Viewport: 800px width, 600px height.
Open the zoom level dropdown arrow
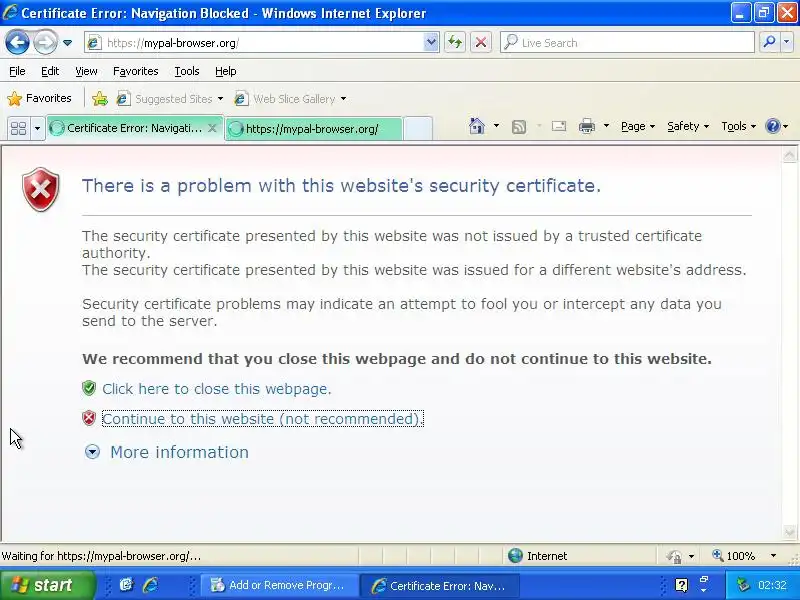coord(773,556)
